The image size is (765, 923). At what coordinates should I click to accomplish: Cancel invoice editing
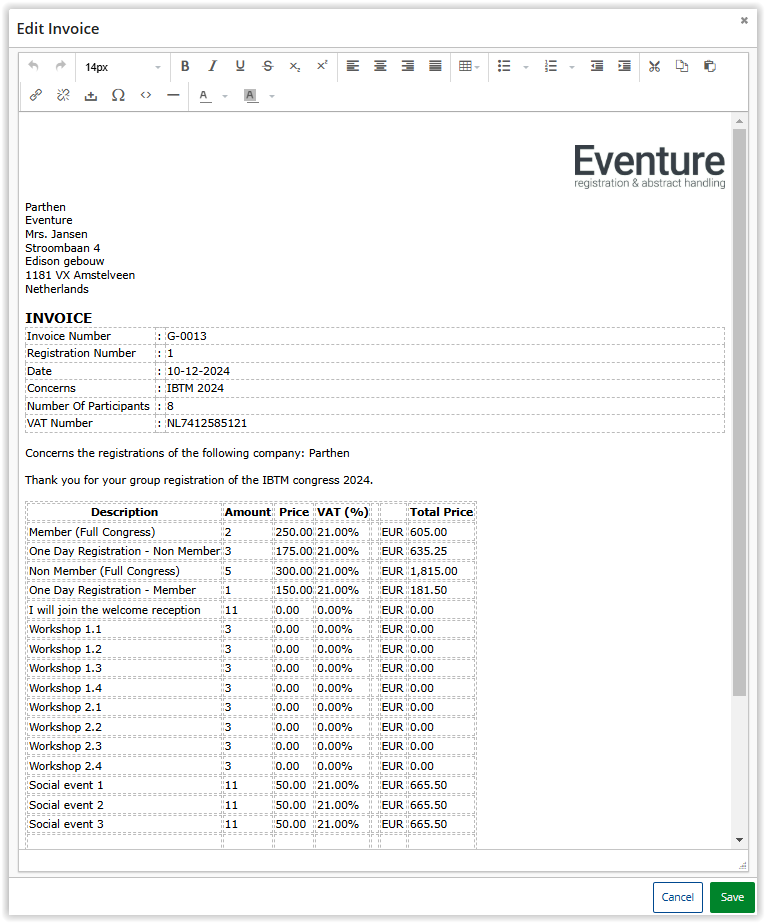click(x=678, y=897)
